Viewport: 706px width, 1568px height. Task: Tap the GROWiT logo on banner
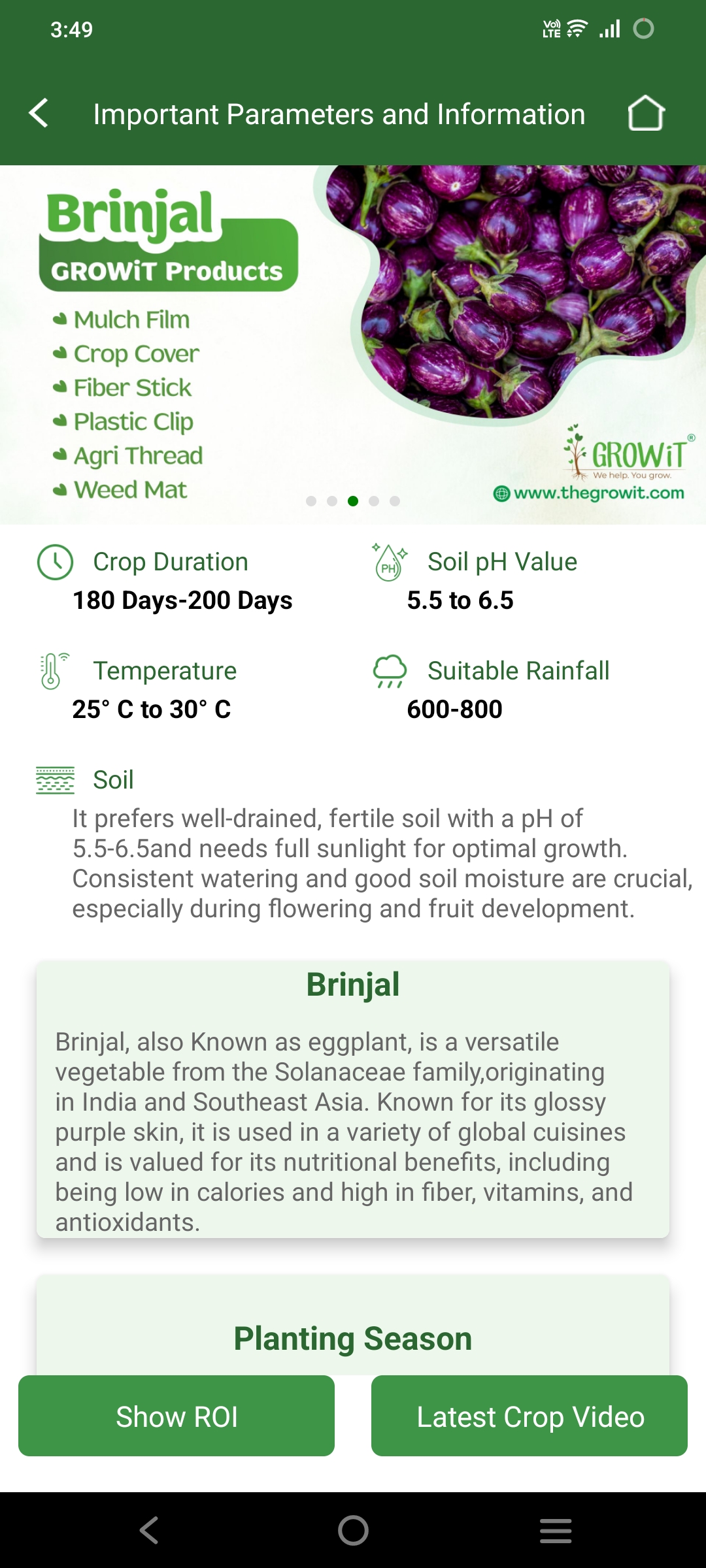tap(628, 452)
